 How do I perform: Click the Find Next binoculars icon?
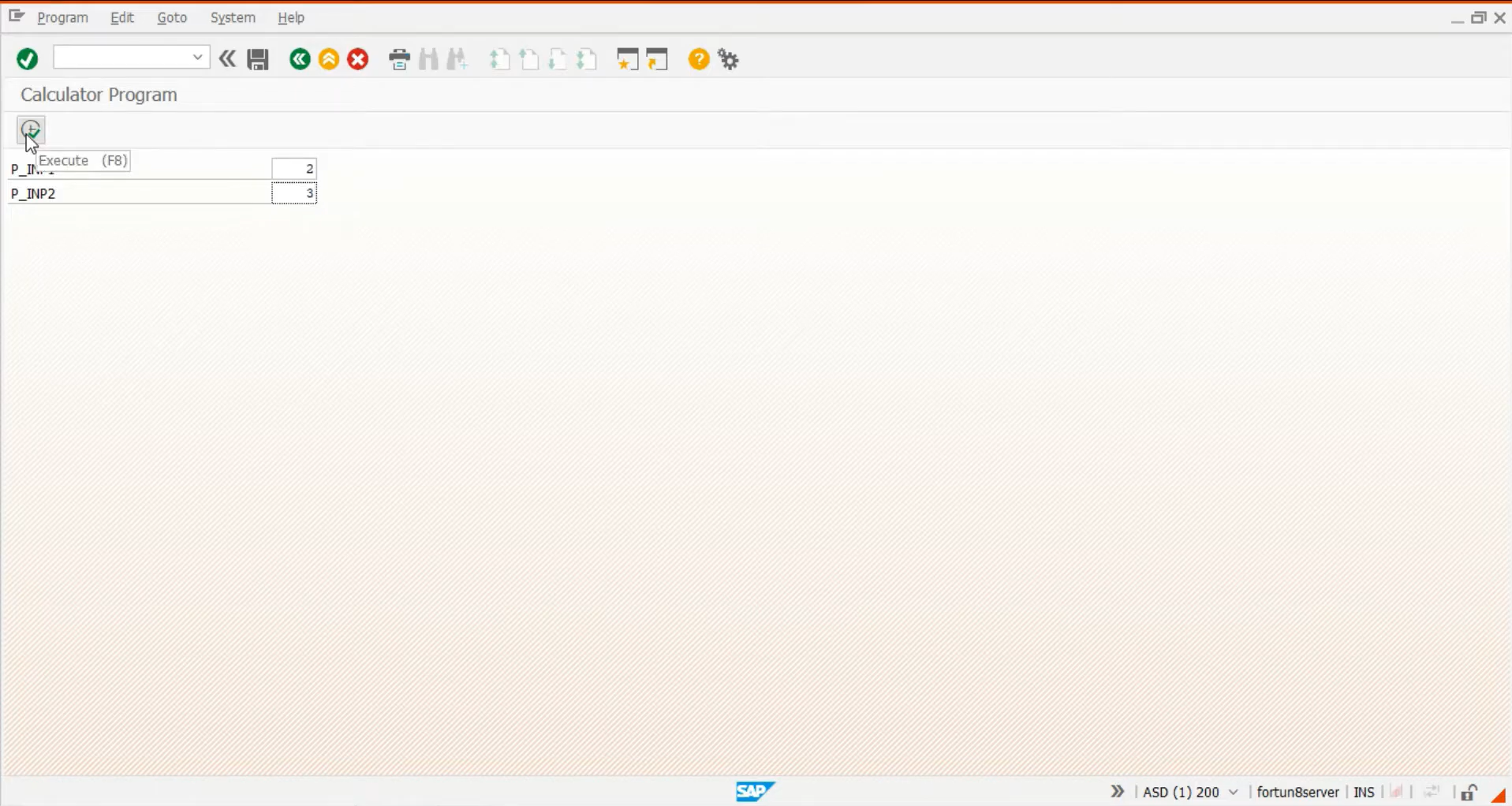457,59
